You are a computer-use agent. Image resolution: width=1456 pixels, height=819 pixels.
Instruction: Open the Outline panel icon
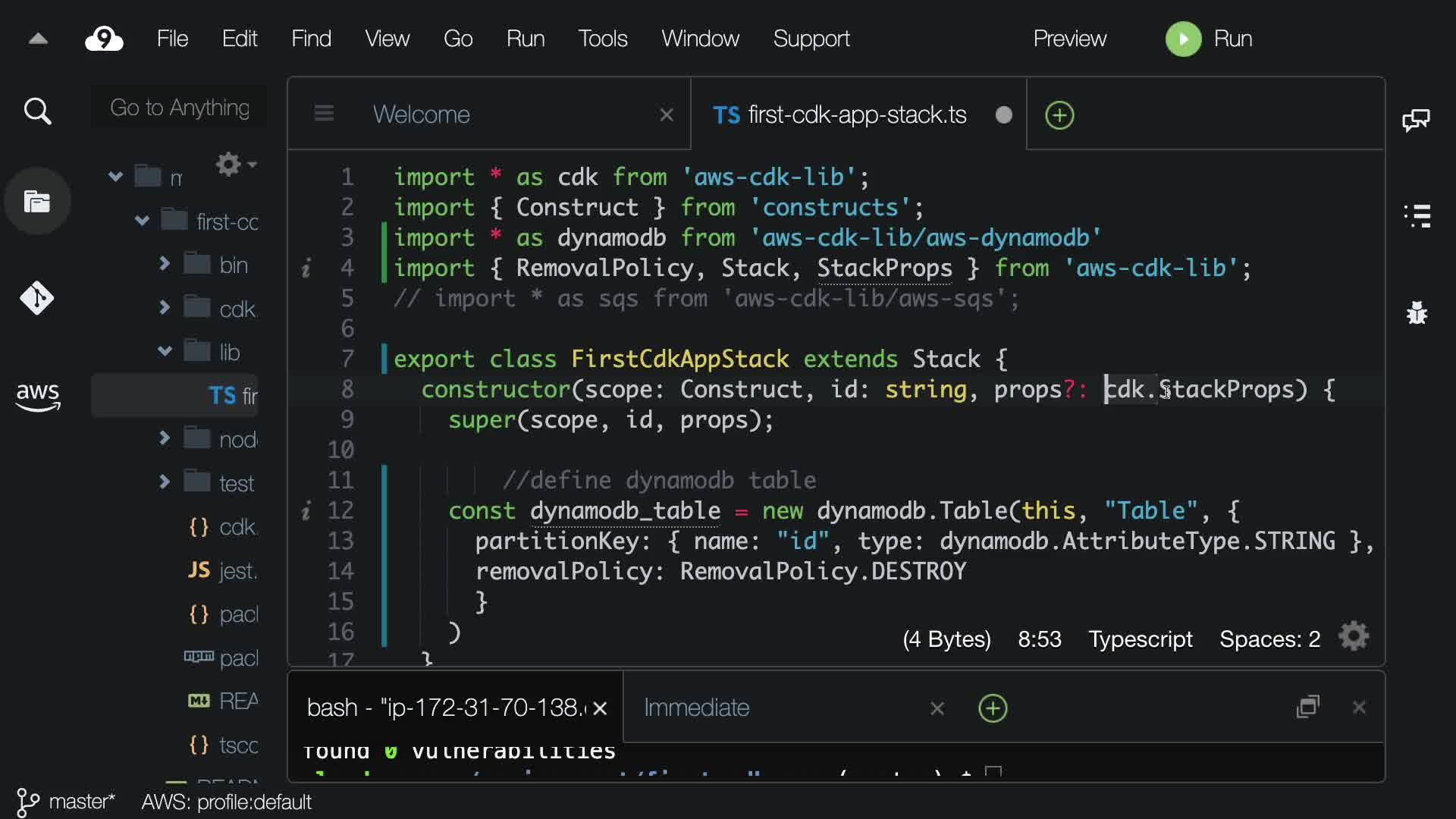point(1417,215)
